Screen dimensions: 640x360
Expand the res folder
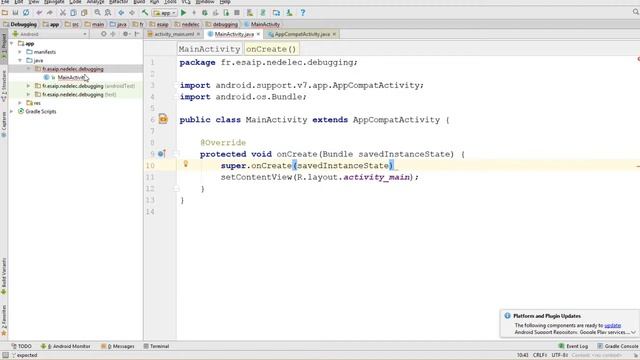[20, 103]
